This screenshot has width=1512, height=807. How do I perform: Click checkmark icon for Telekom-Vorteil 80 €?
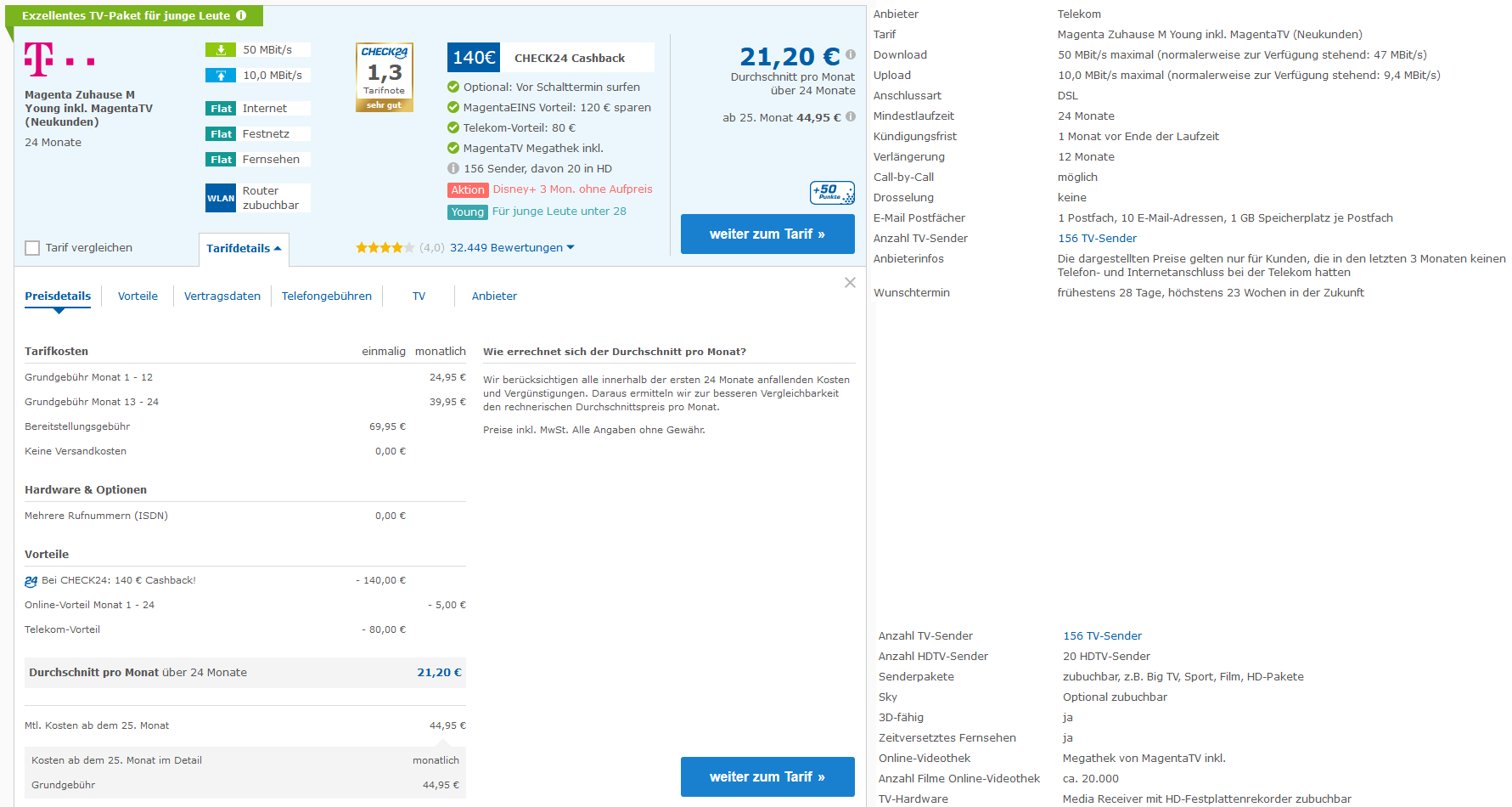(453, 127)
